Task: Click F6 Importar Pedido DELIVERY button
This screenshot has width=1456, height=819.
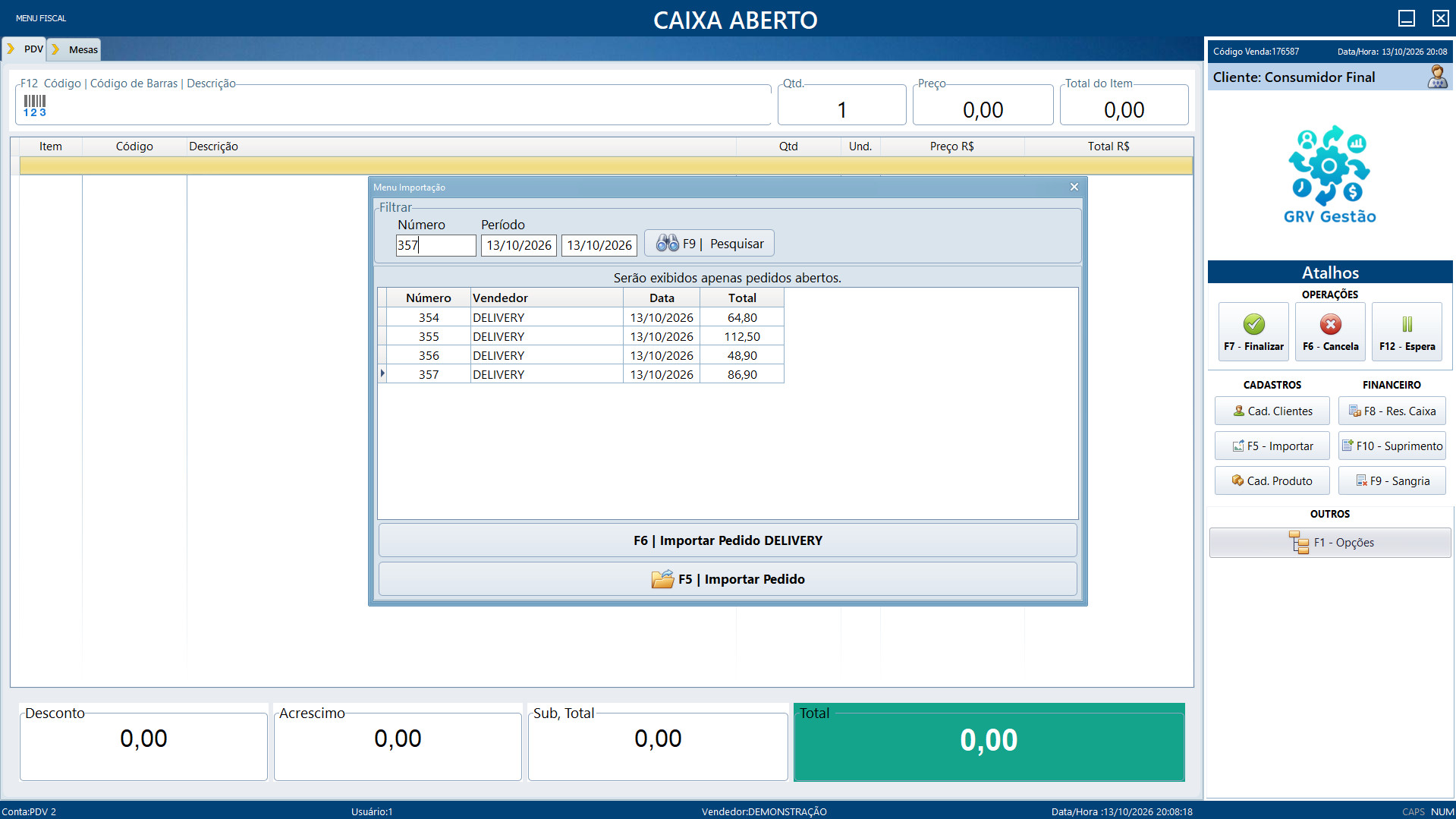Action: (x=728, y=540)
